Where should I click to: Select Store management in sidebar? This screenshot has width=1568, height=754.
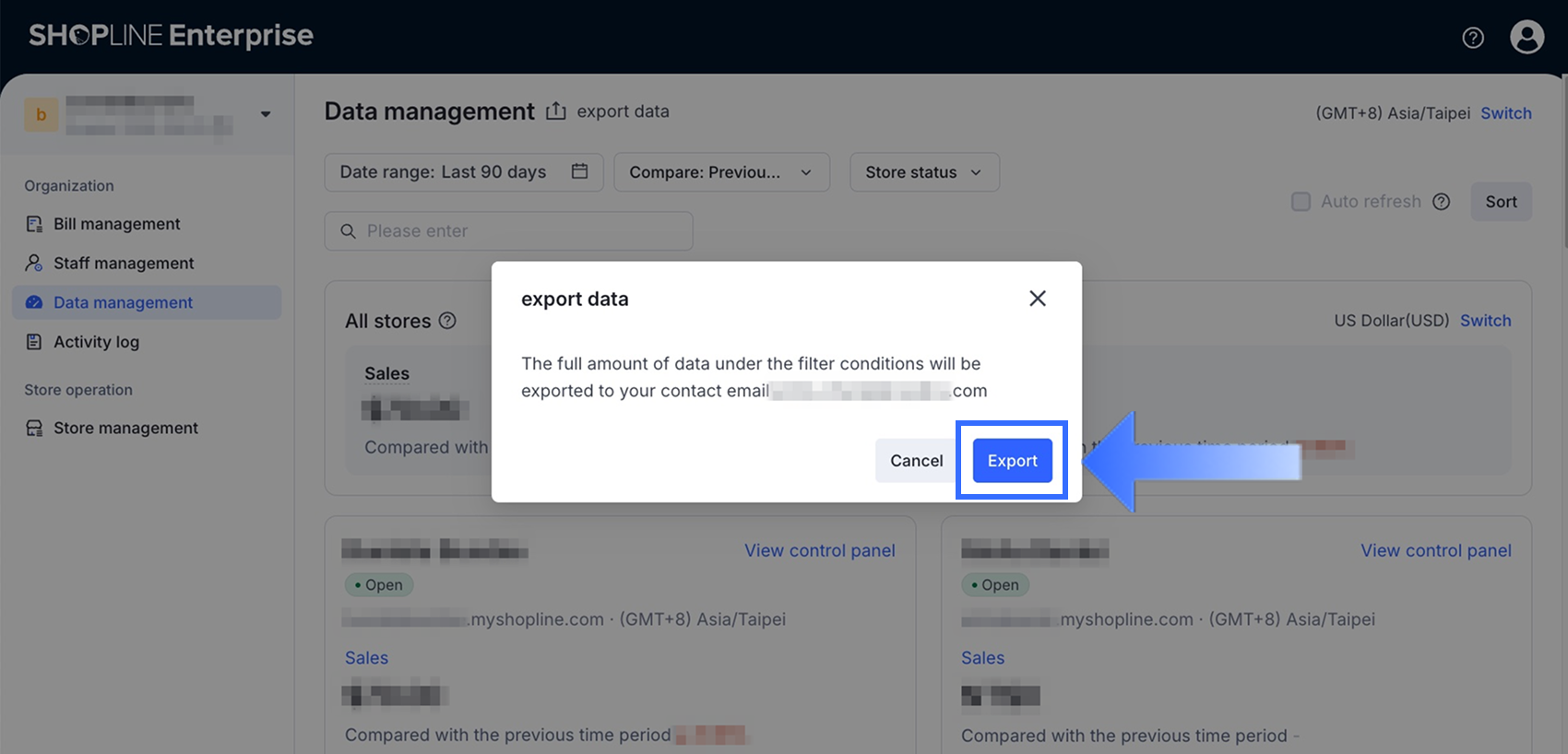(x=125, y=428)
